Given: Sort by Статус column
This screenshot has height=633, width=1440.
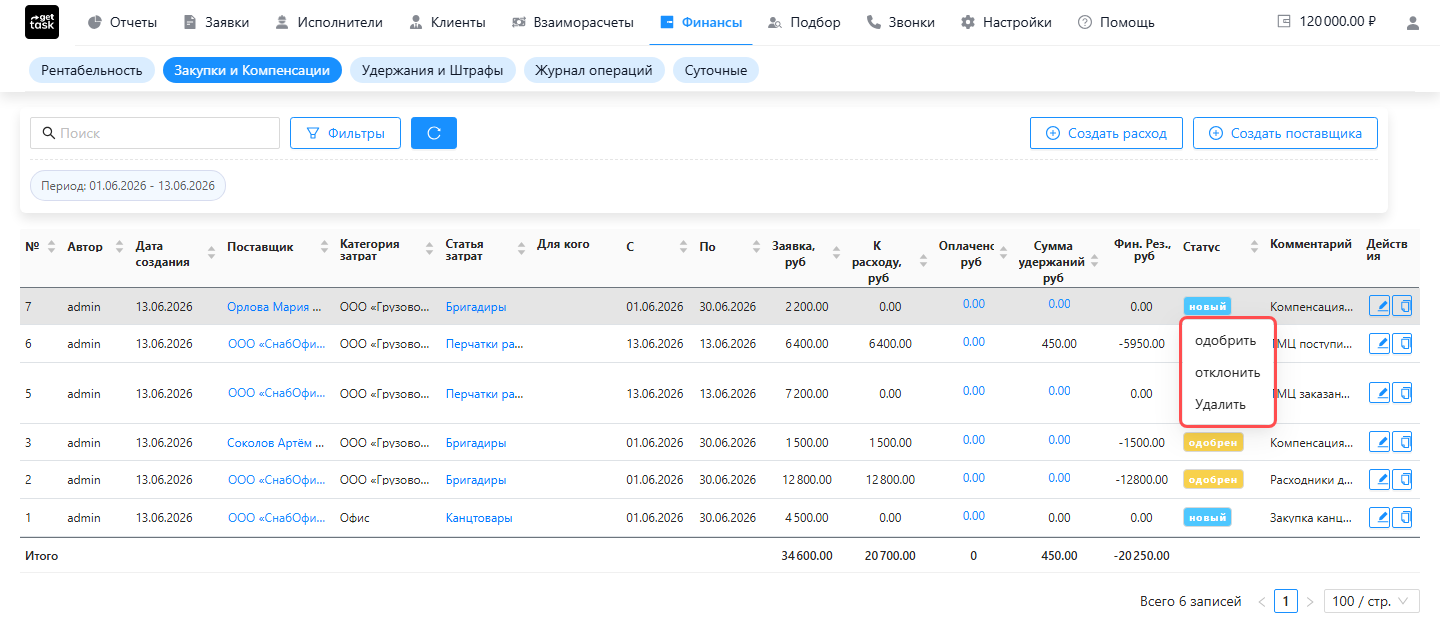Looking at the screenshot, I should tap(1254, 246).
